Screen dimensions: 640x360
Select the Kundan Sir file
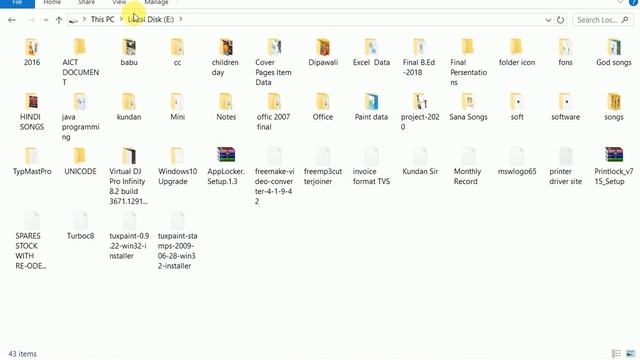point(420,162)
